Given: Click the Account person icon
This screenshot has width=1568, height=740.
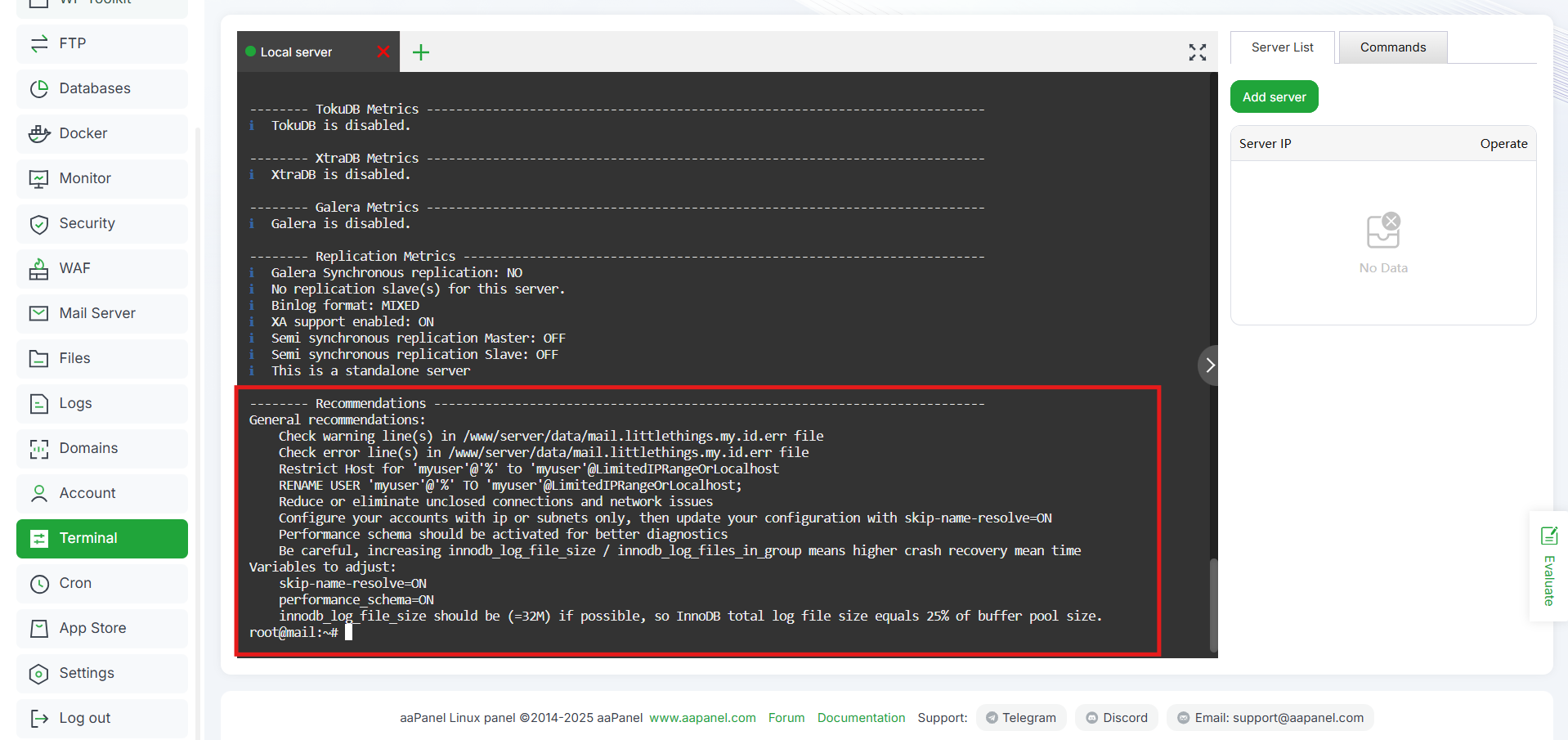Looking at the screenshot, I should [39, 493].
